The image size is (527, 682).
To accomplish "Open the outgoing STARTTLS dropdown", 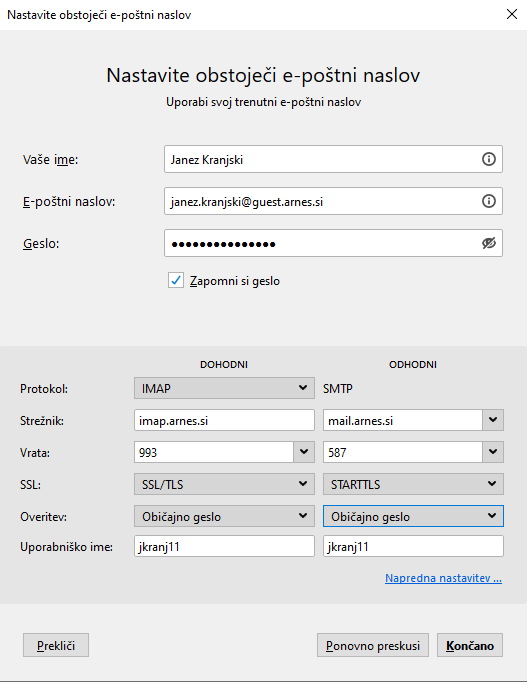I will click(413, 484).
